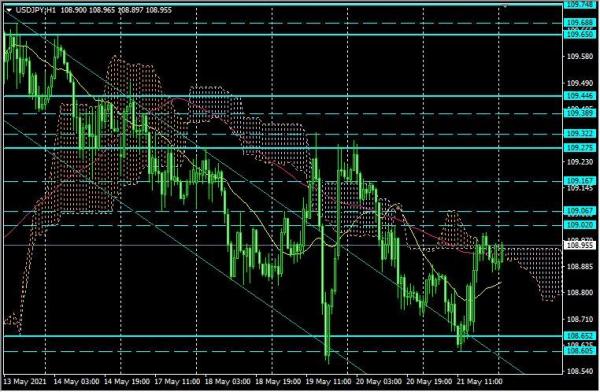Click the 108.652 support level price tag
This screenshot has height=392, width=600.
pyautogui.click(x=580, y=336)
